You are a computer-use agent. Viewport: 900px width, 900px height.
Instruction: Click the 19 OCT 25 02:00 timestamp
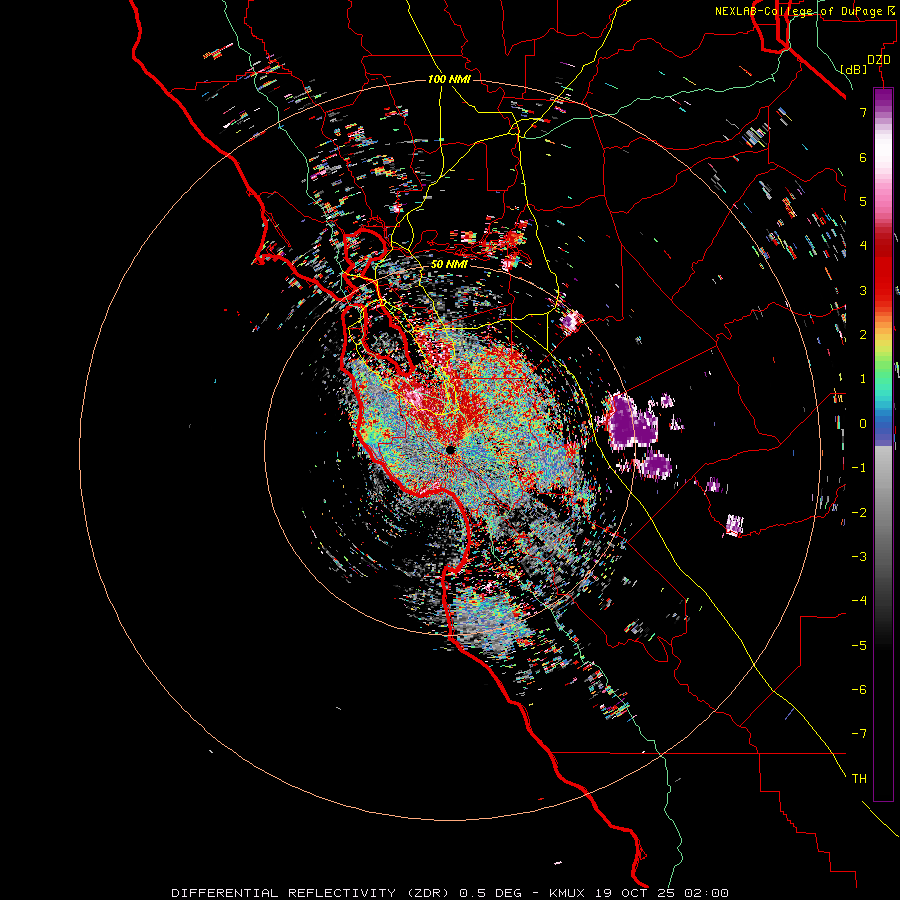coord(661,893)
